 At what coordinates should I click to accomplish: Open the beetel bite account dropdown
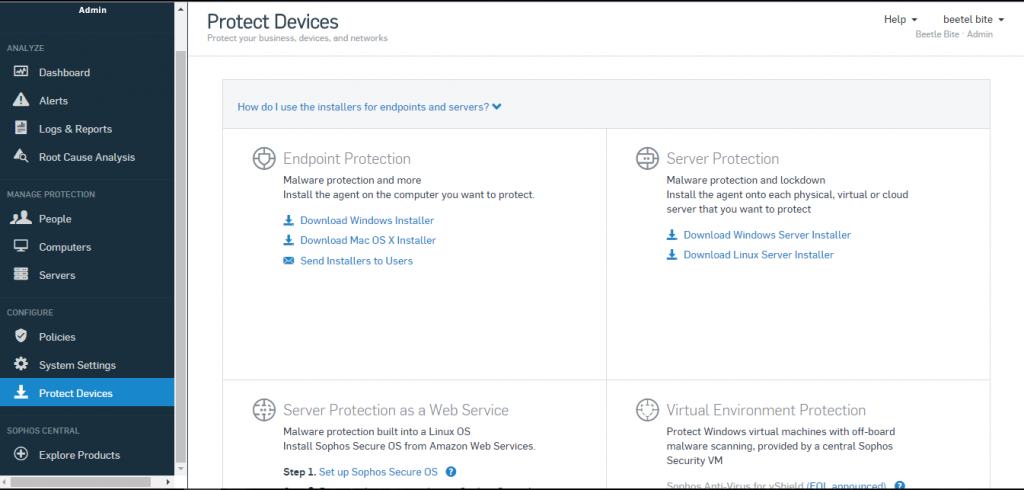[973, 20]
